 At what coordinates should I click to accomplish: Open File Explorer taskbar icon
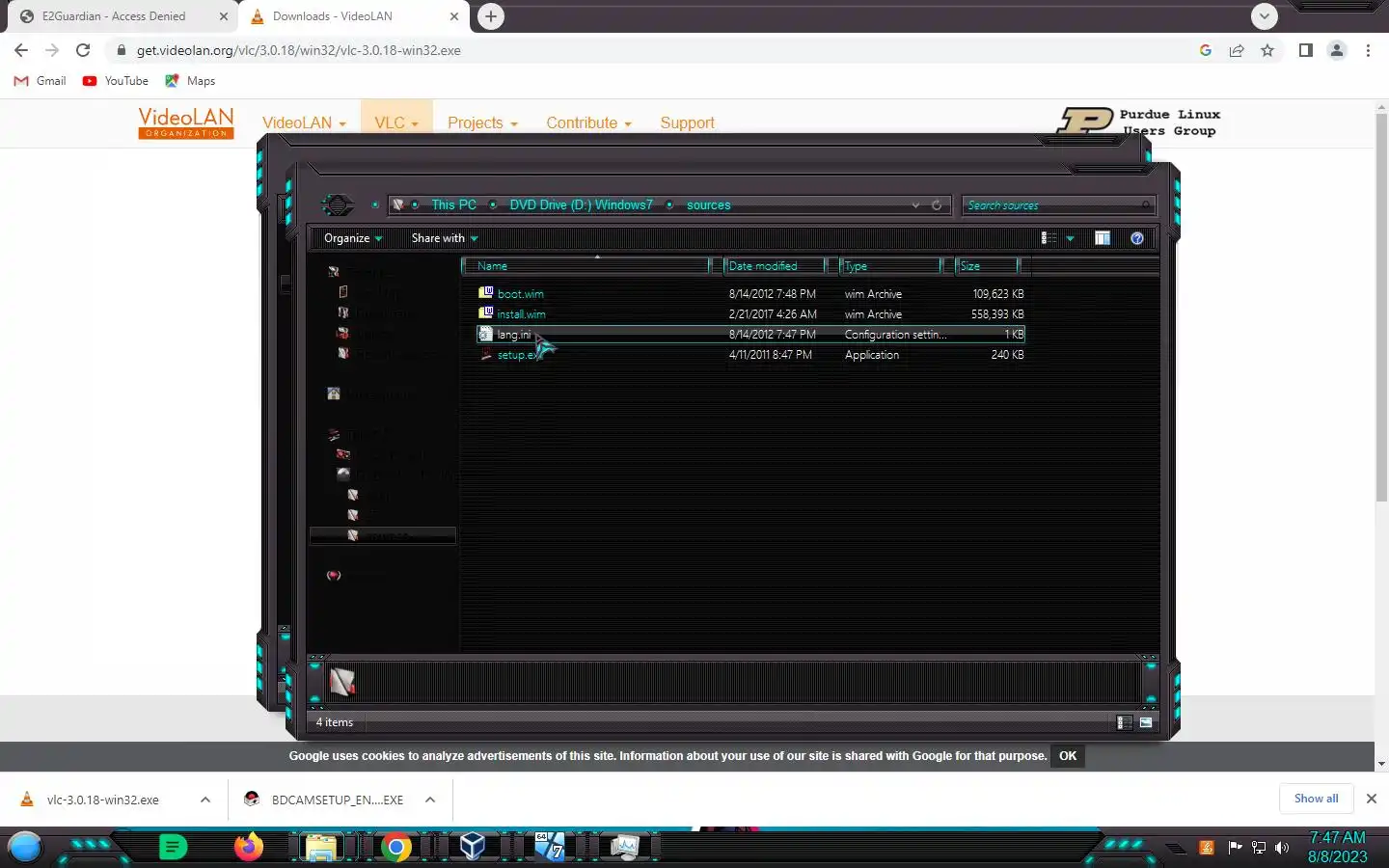pos(321,848)
